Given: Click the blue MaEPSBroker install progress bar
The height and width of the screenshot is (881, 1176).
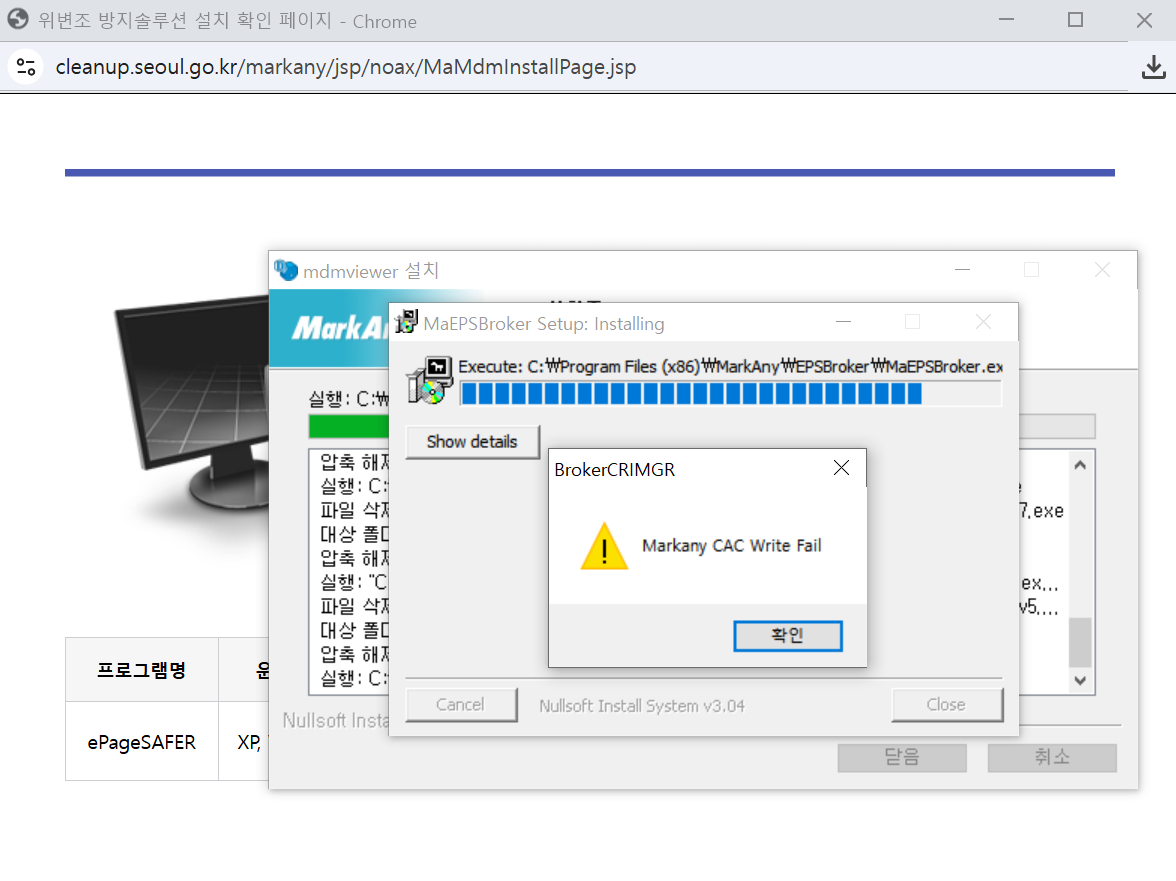Looking at the screenshot, I should pos(730,394).
